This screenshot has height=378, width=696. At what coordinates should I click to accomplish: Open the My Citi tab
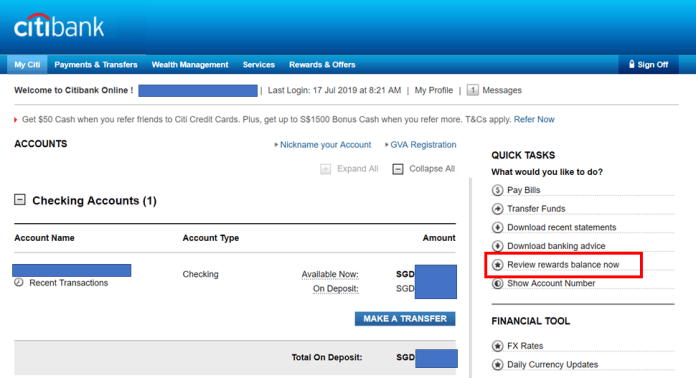[27, 64]
